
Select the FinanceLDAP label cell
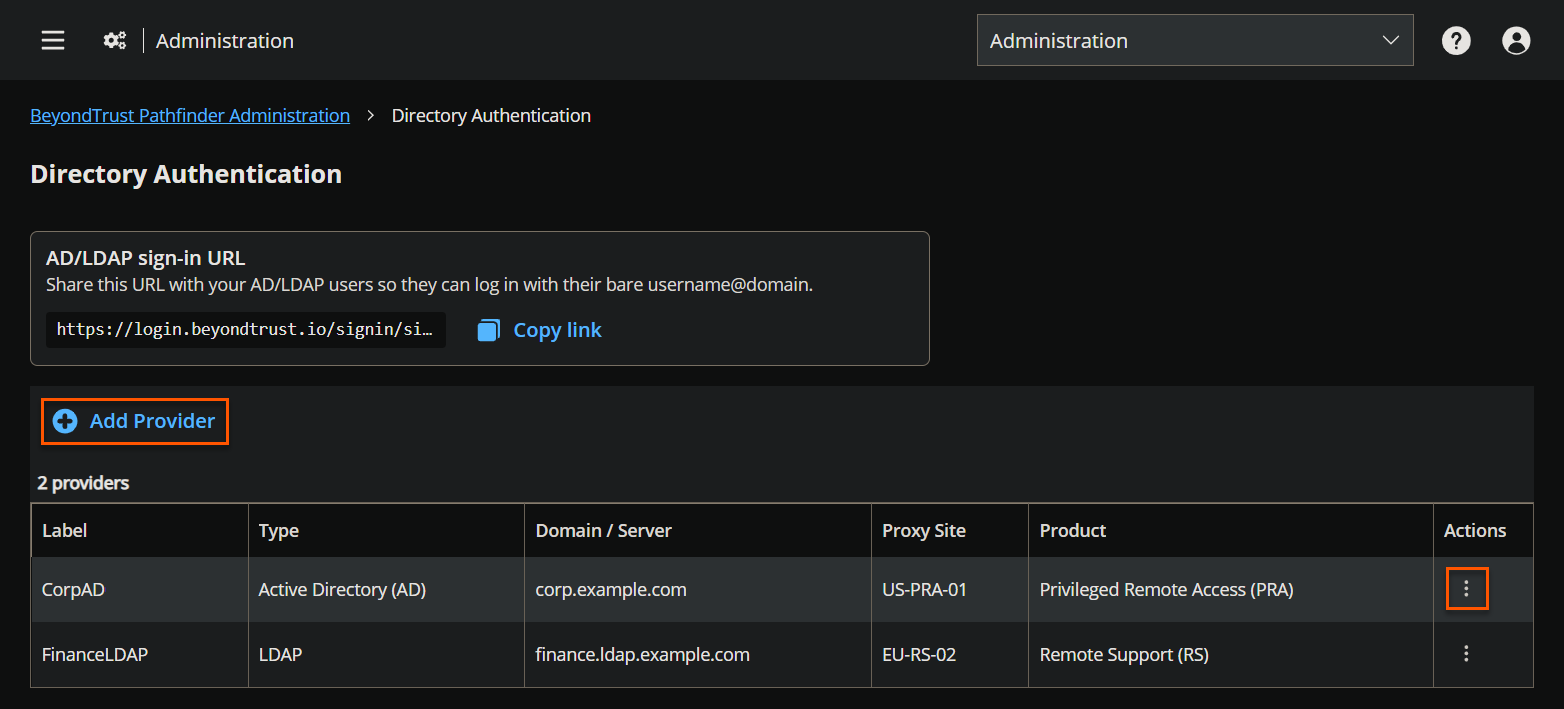139,655
